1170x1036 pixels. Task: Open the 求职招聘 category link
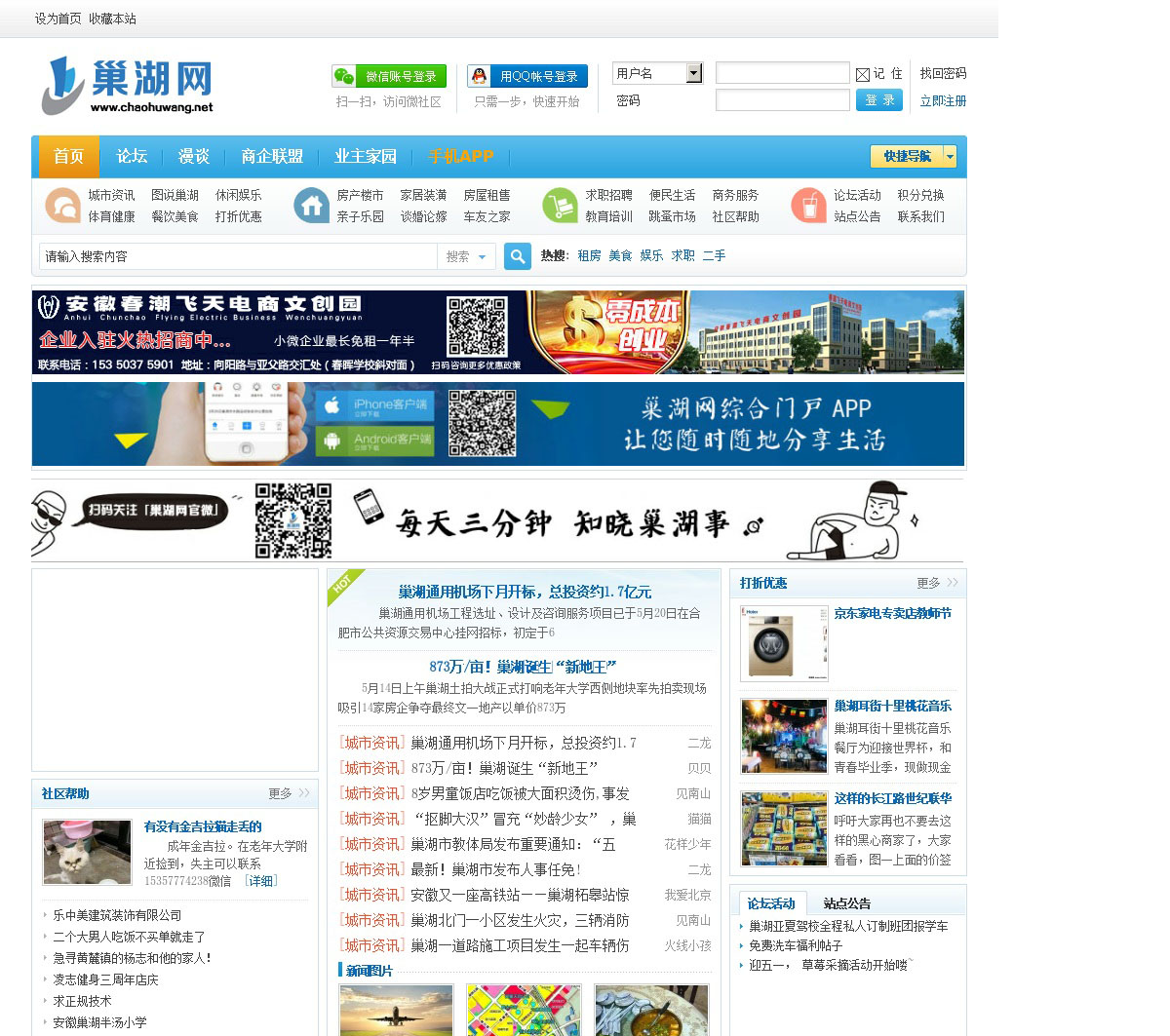pos(608,195)
